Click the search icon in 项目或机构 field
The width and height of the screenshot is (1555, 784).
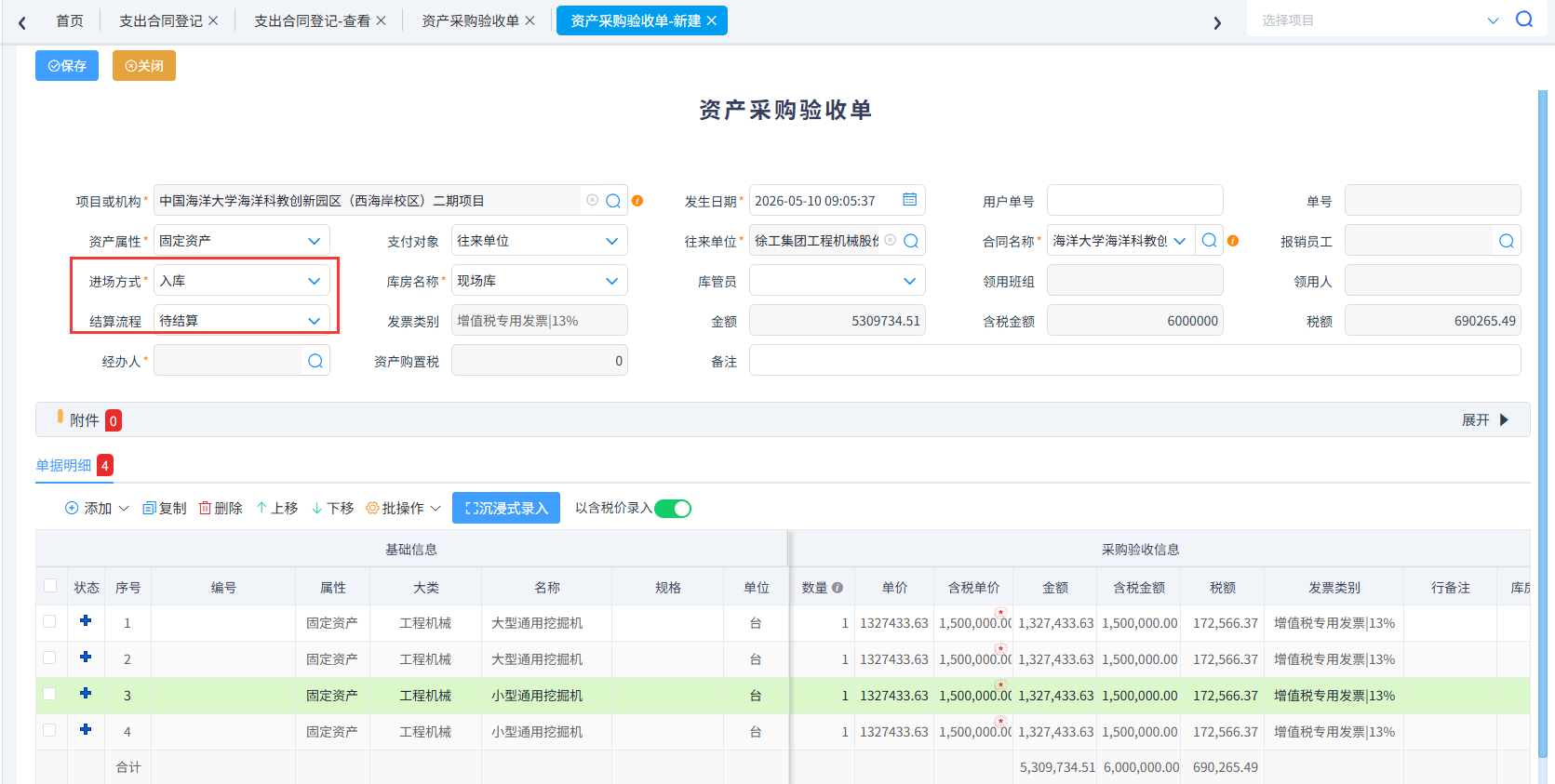tap(613, 201)
